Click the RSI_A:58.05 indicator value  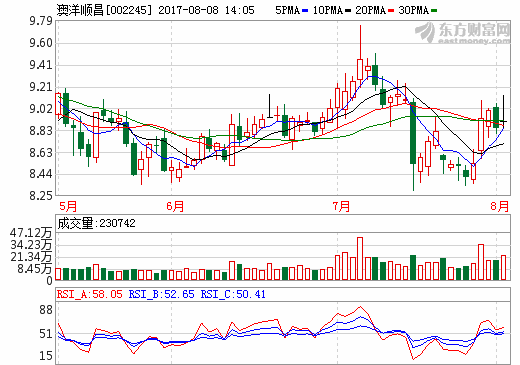click(x=89, y=294)
